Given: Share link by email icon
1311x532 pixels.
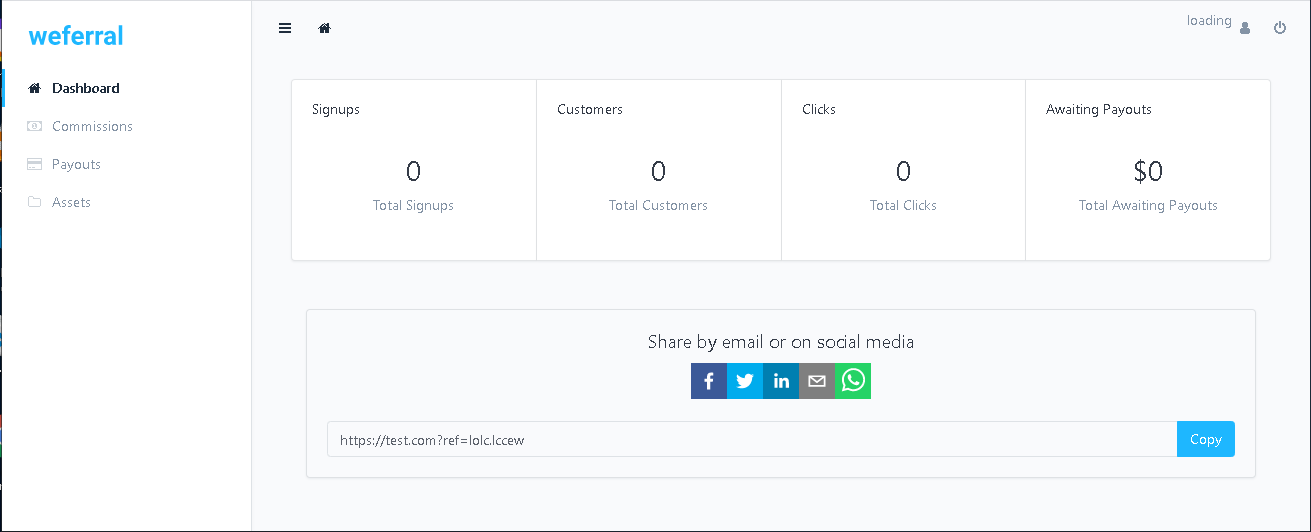Looking at the screenshot, I should [817, 381].
